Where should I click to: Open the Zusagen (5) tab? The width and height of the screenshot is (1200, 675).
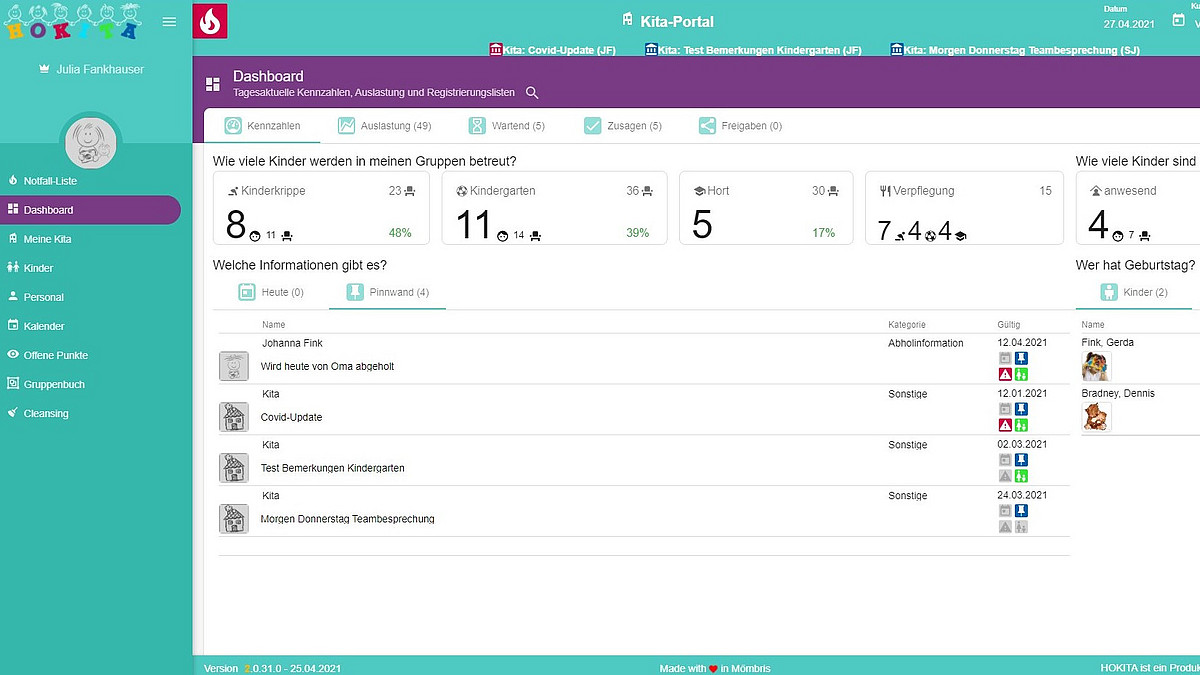point(622,126)
